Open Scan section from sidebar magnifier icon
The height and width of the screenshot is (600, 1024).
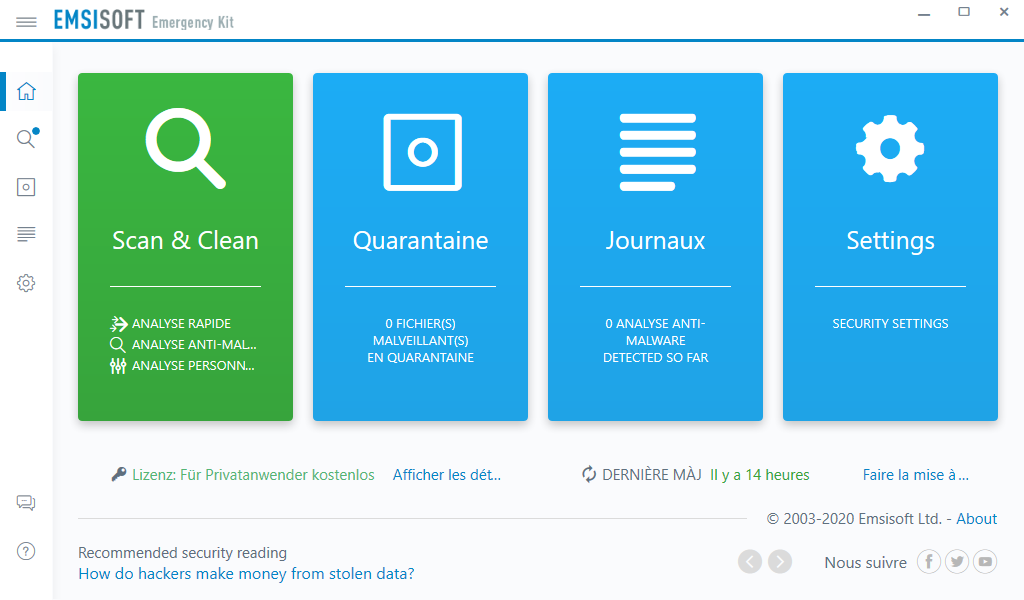27,138
